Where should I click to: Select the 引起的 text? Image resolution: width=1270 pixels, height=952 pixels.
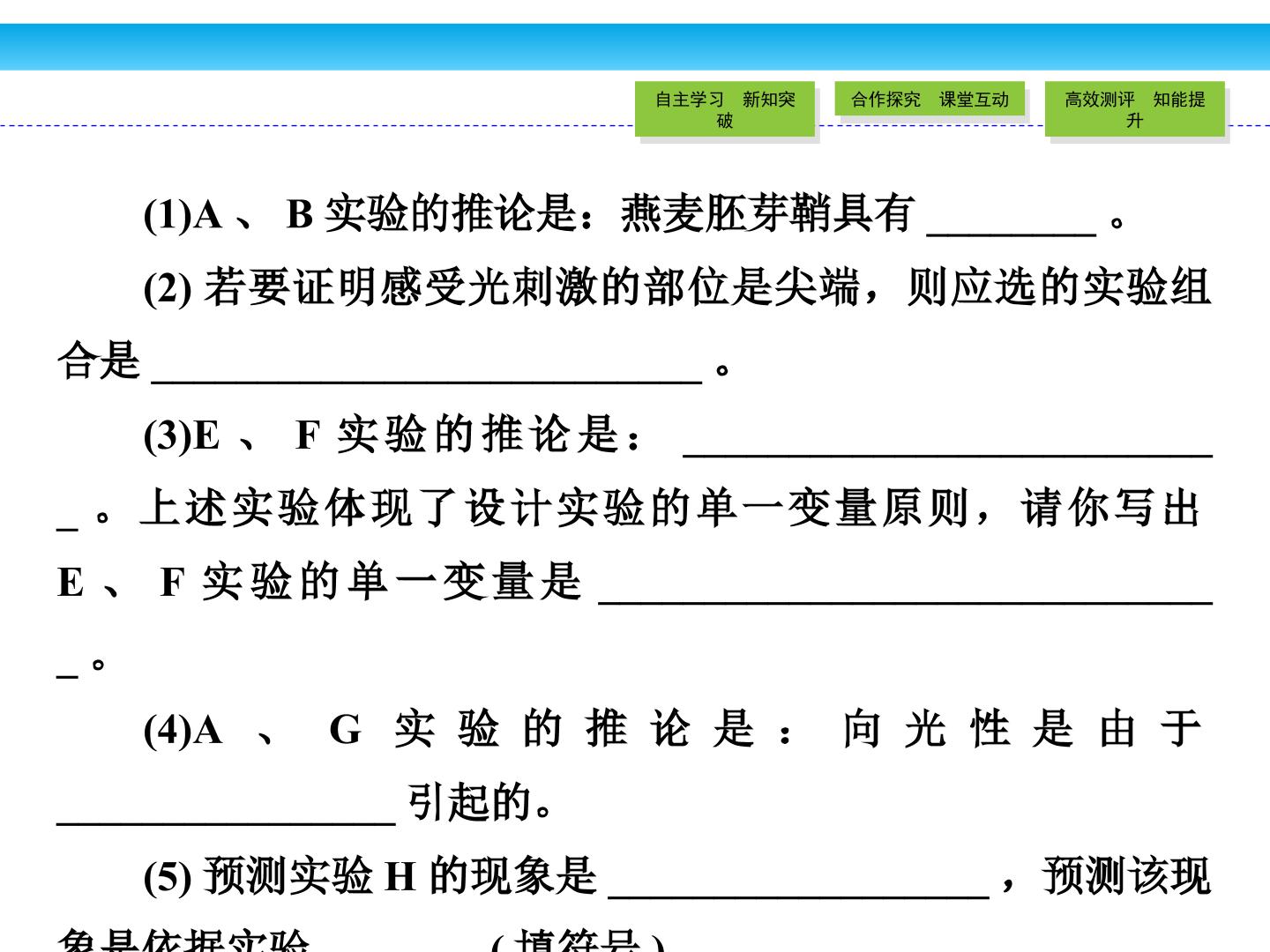click(471, 802)
